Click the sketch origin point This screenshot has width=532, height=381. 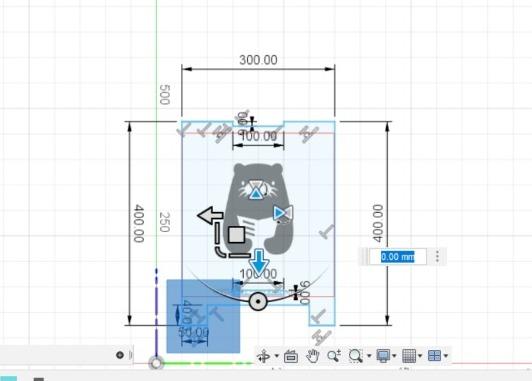point(156,363)
